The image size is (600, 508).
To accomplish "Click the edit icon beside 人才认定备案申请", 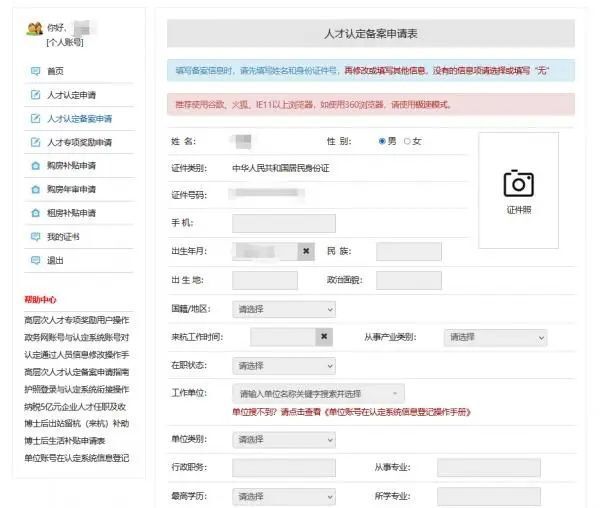I will [x=35, y=118].
